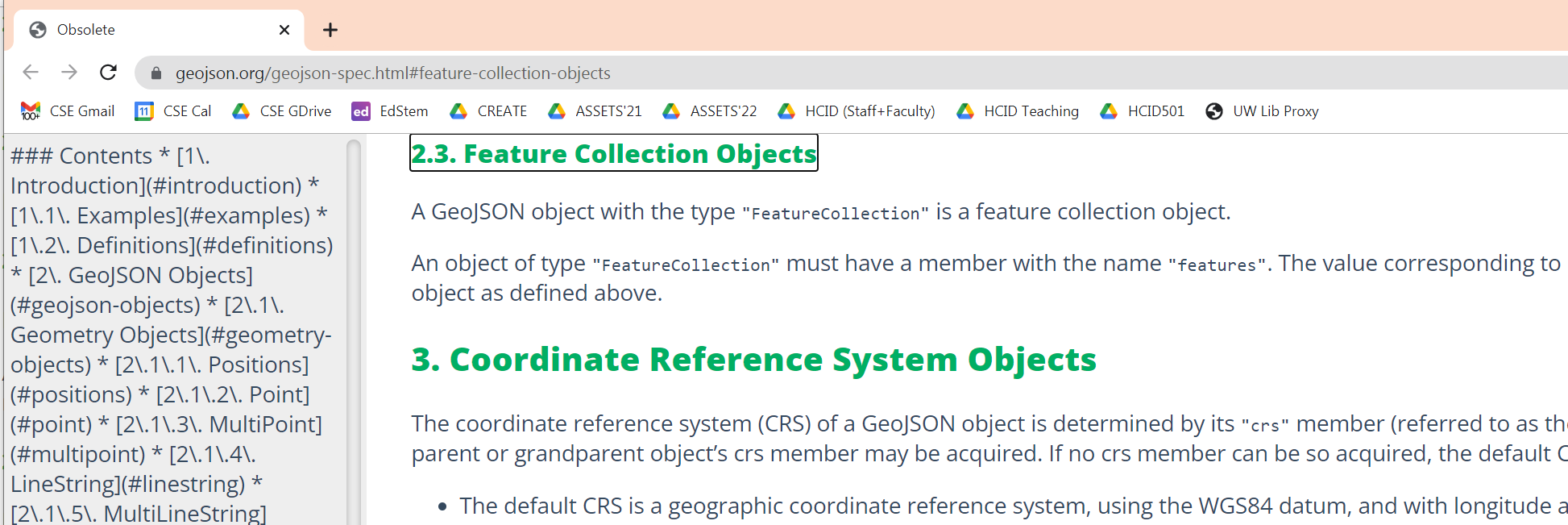Click "FeatureCollection" code in first paragraph

tap(835, 214)
